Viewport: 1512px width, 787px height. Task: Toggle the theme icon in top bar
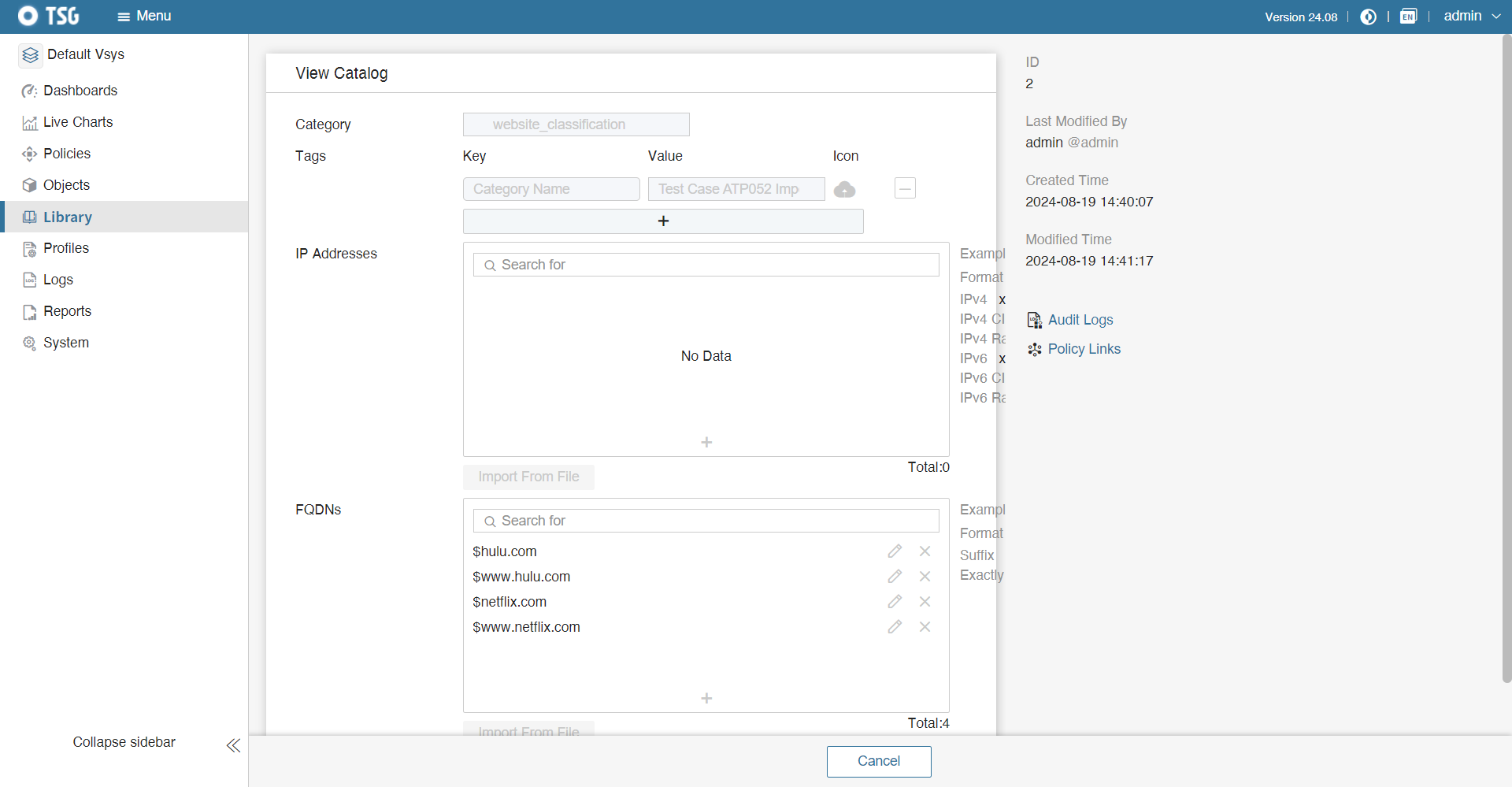coord(1368,17)
